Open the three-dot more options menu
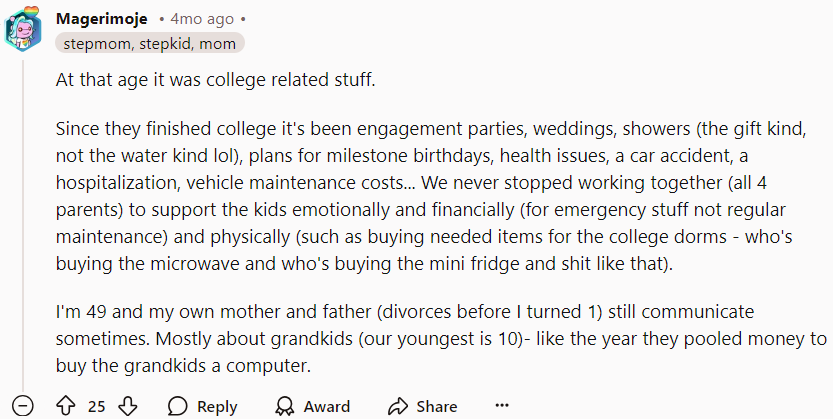The height and width of the screenshot is (419, 833). pos(502,406)
